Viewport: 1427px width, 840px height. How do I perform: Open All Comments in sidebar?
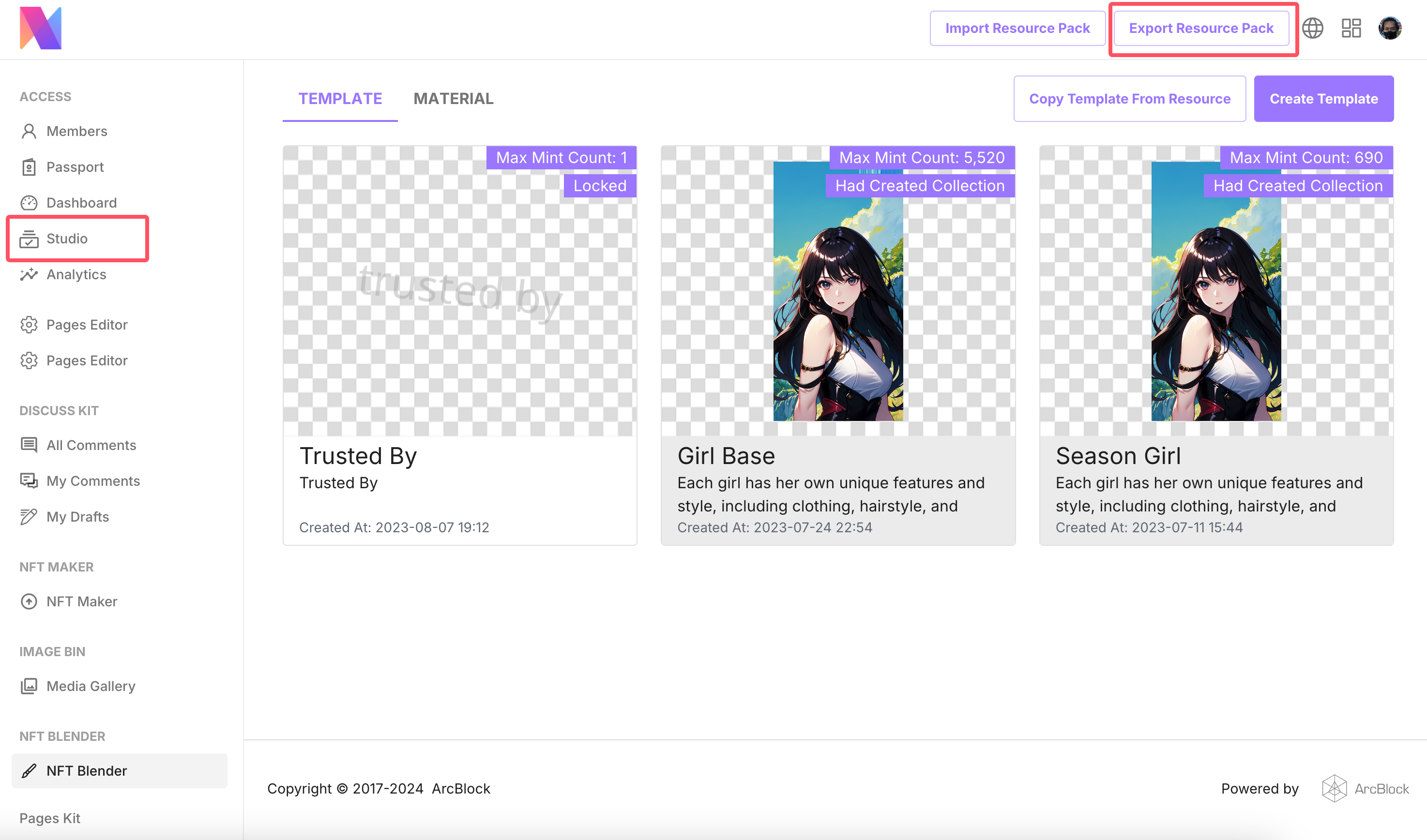[91, 445]
